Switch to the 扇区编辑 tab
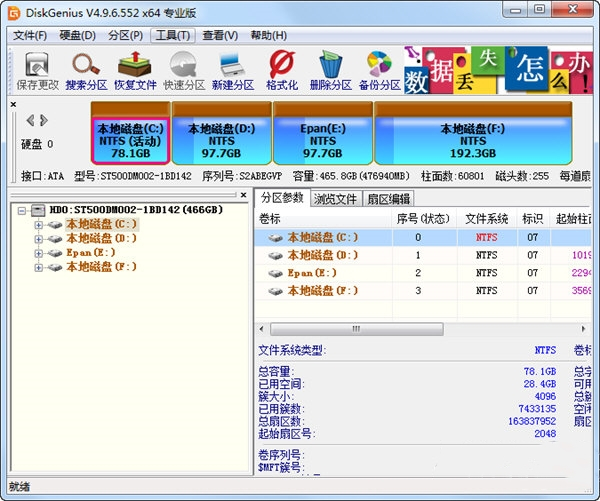Image resolution: width=600 pixels, height=501 pixels. coord(387,199)
